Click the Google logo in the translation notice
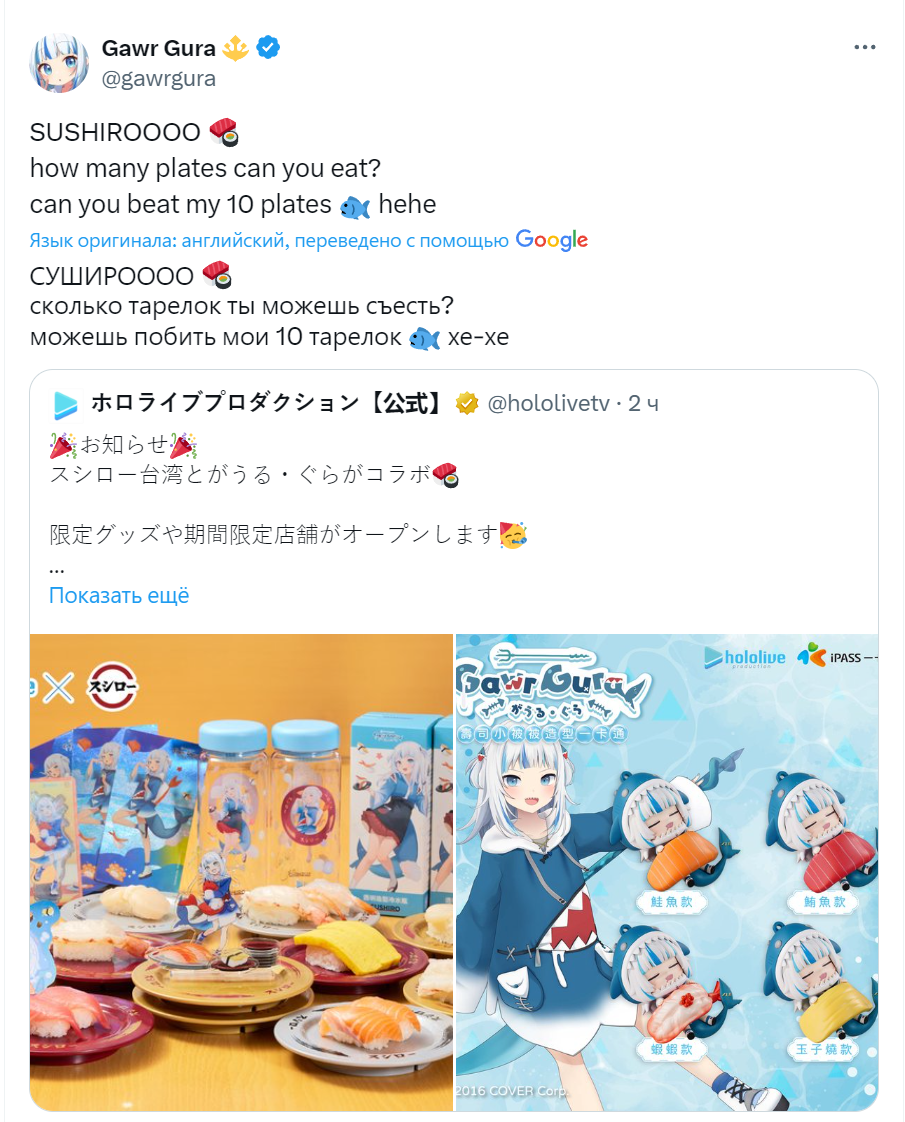This screenshot has height=1122, width=905. [552, 240]
